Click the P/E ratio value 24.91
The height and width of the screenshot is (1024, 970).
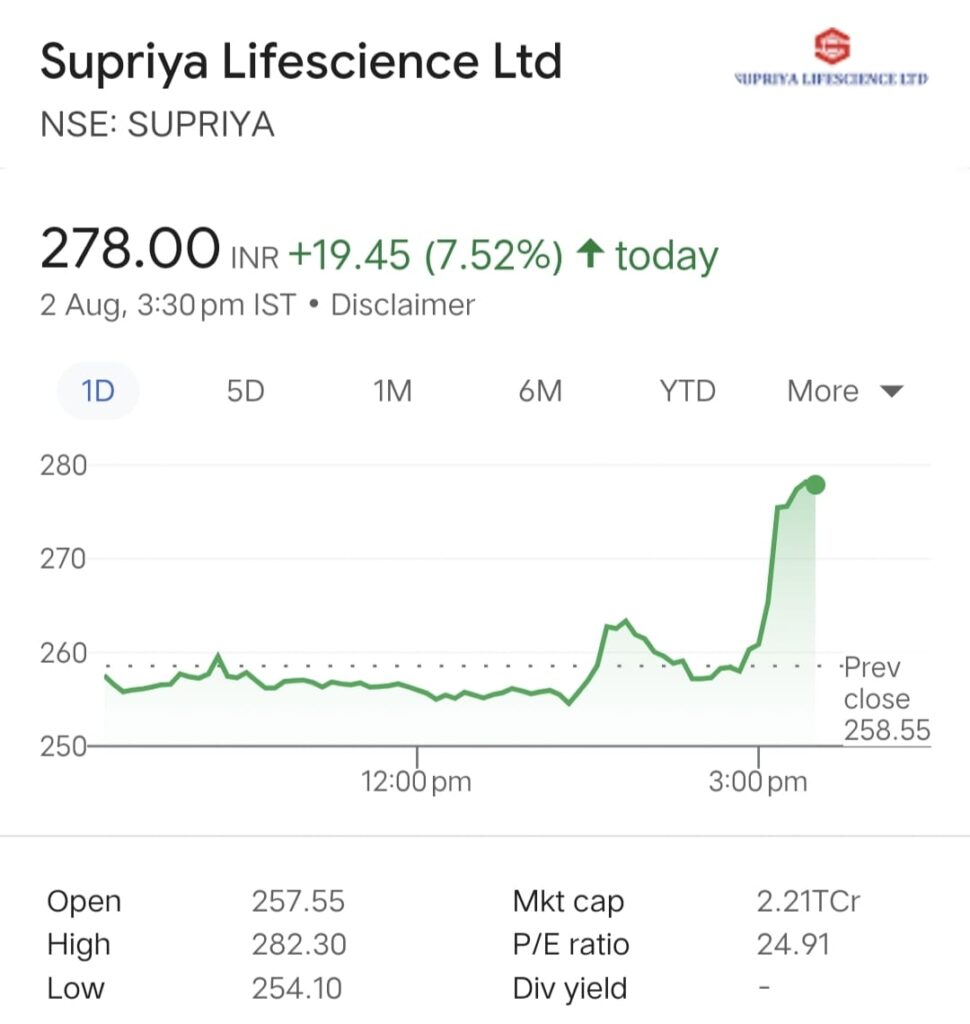click(793, 944)
